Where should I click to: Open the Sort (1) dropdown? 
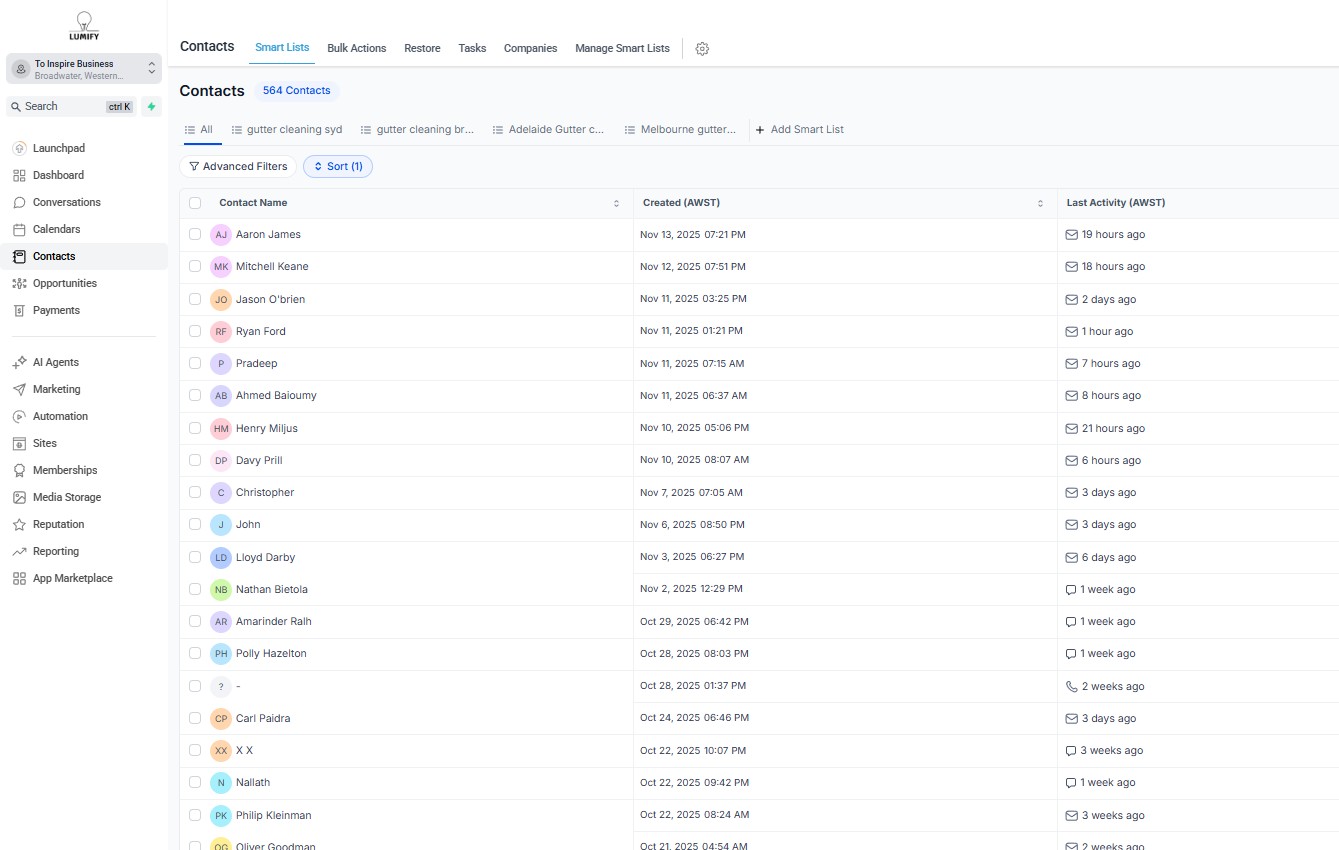[338, 167]
